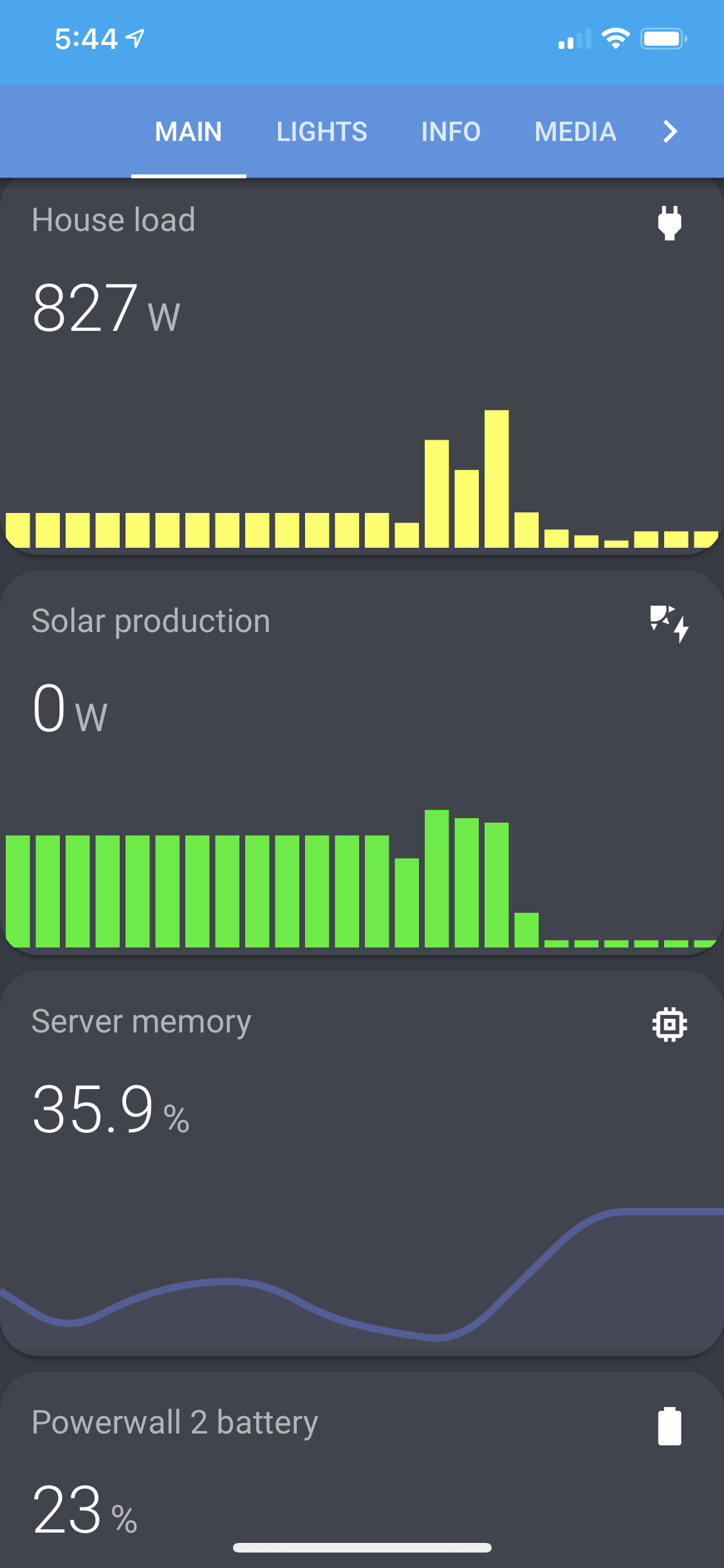The height and width of the screenshot is (1568, 724).
Task: Tap the tallest green solar production bar
Action: point(436,878)
